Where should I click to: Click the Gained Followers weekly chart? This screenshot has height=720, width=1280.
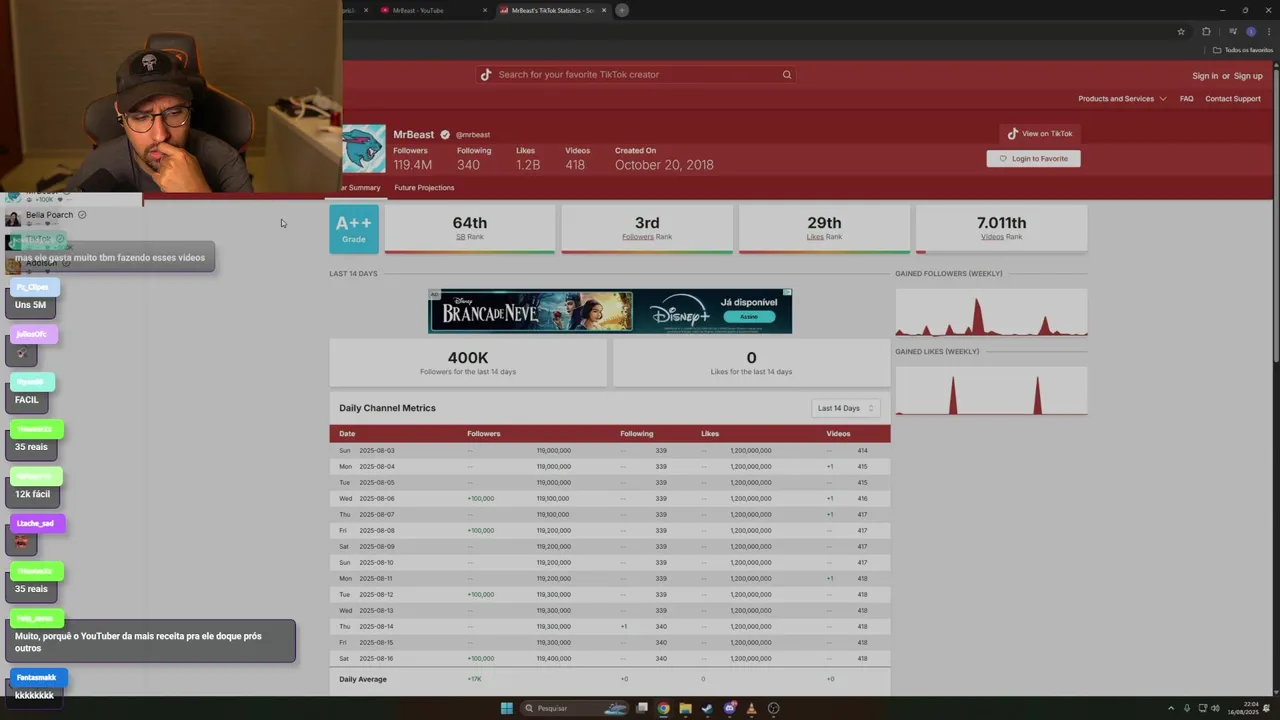(991, 312)
